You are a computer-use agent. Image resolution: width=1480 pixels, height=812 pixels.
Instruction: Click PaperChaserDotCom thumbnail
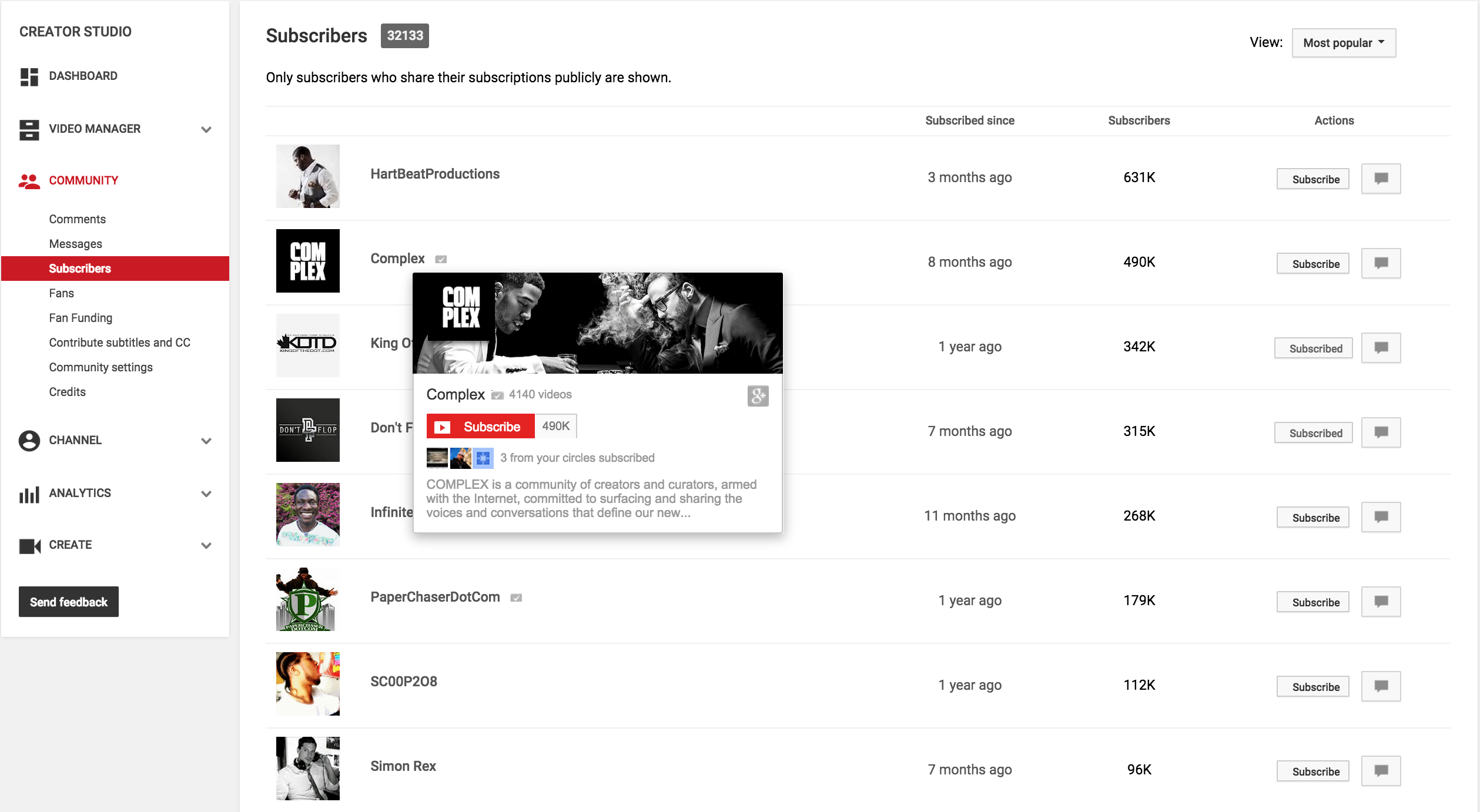(x=308, y=599)
